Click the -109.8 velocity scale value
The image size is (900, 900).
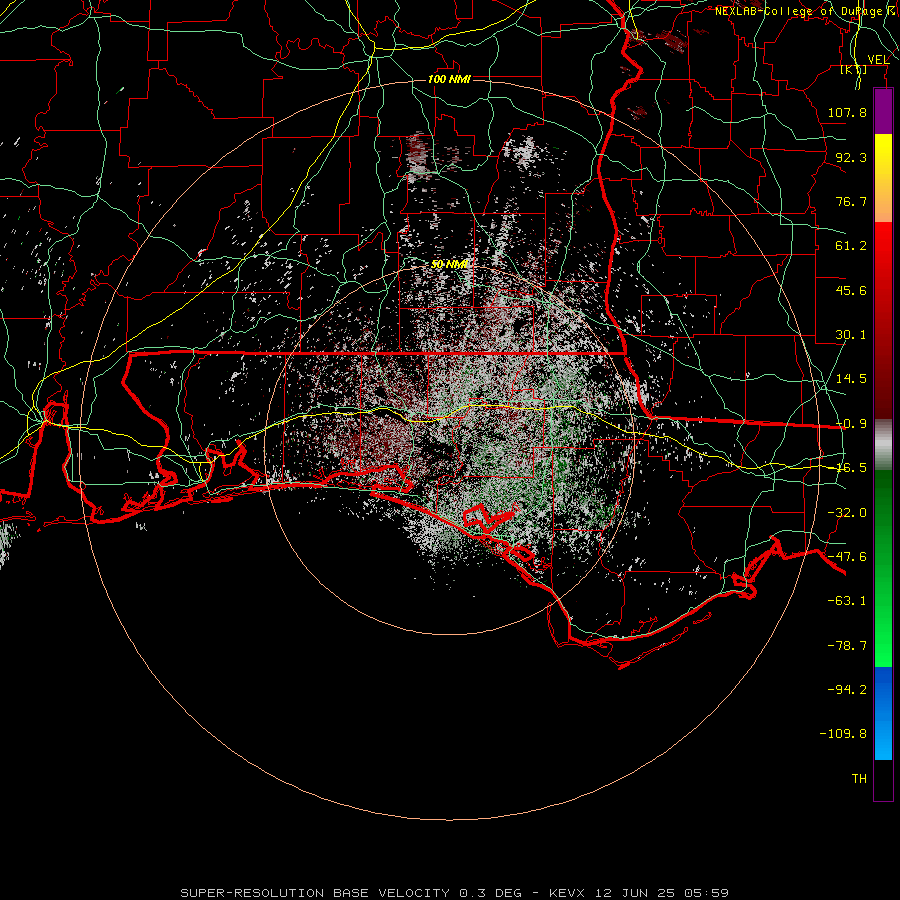click(843, 734)
